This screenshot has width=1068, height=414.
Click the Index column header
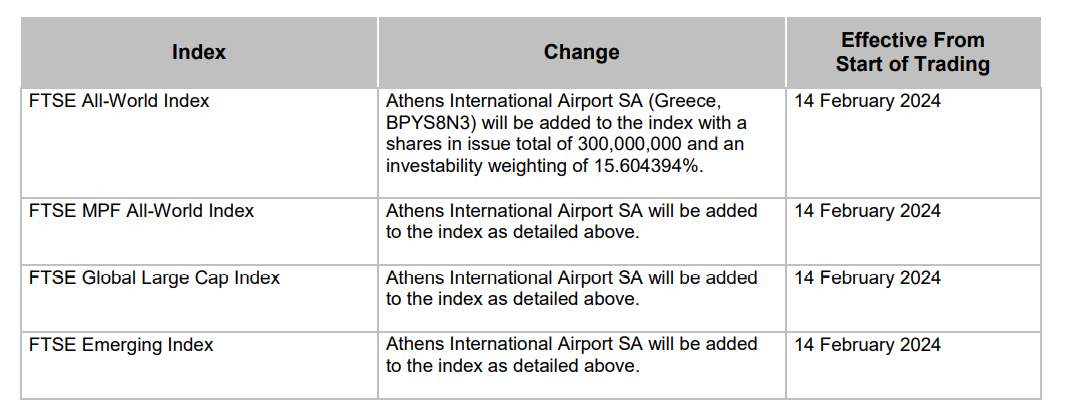pyautogui.click(x=198, y=52)
